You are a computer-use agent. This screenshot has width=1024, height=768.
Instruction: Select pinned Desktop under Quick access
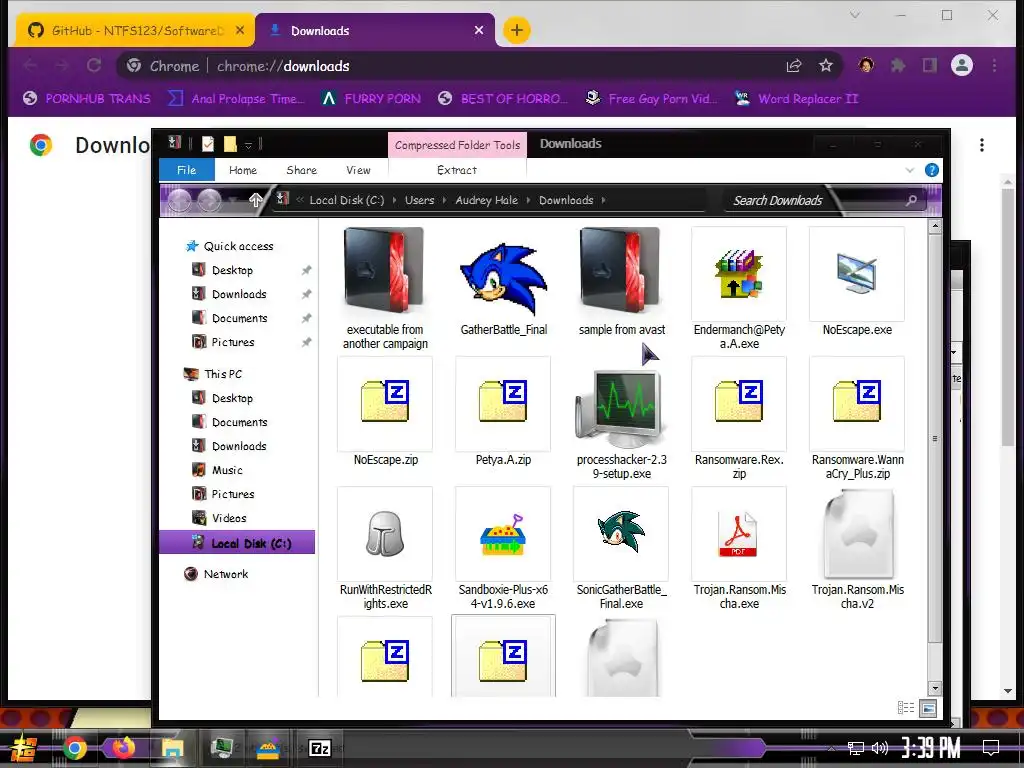click(232, 270)
